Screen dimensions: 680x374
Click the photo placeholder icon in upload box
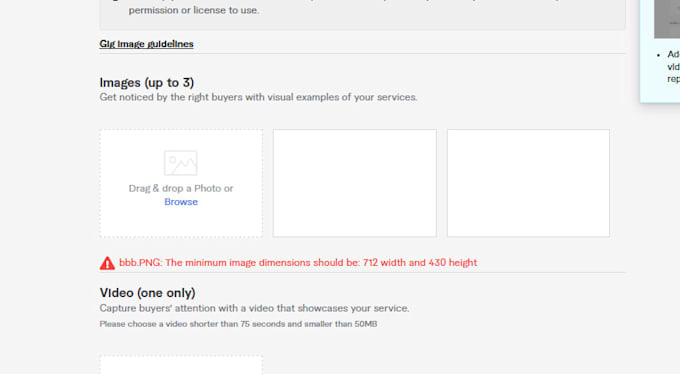tap(180, 163)
